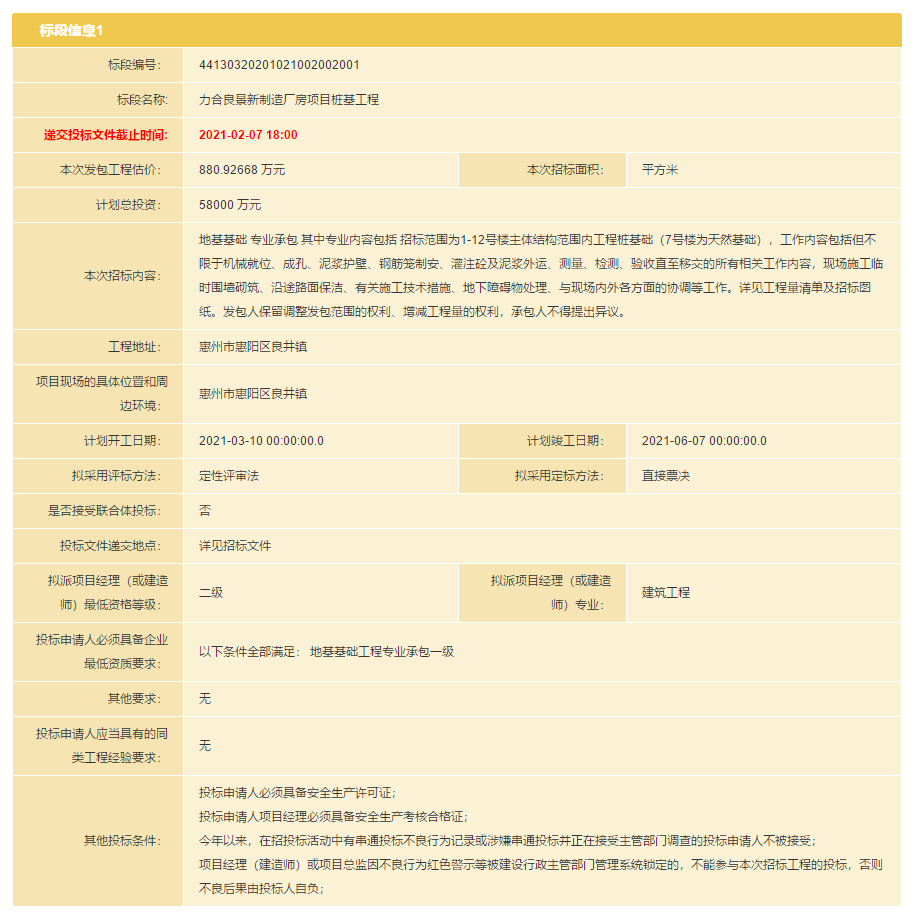
Task: Select the project name 力合良景新制造厂房项目桩基工程
Action: click(289, 100)
